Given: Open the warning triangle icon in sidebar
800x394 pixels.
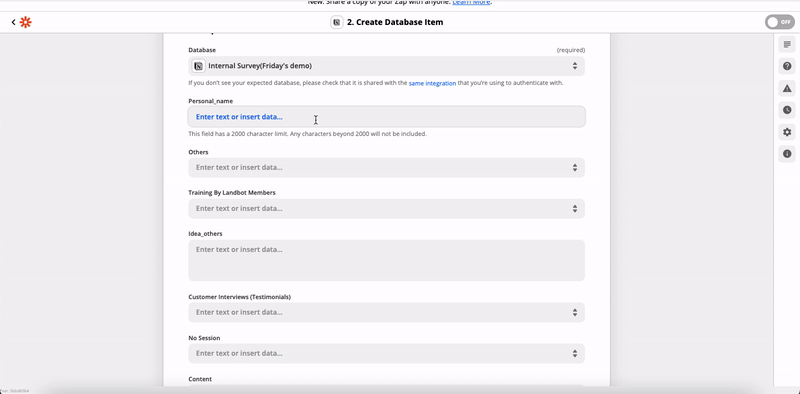Looking at the screenshot, I should pyautogui.click(x=787, y=88).
